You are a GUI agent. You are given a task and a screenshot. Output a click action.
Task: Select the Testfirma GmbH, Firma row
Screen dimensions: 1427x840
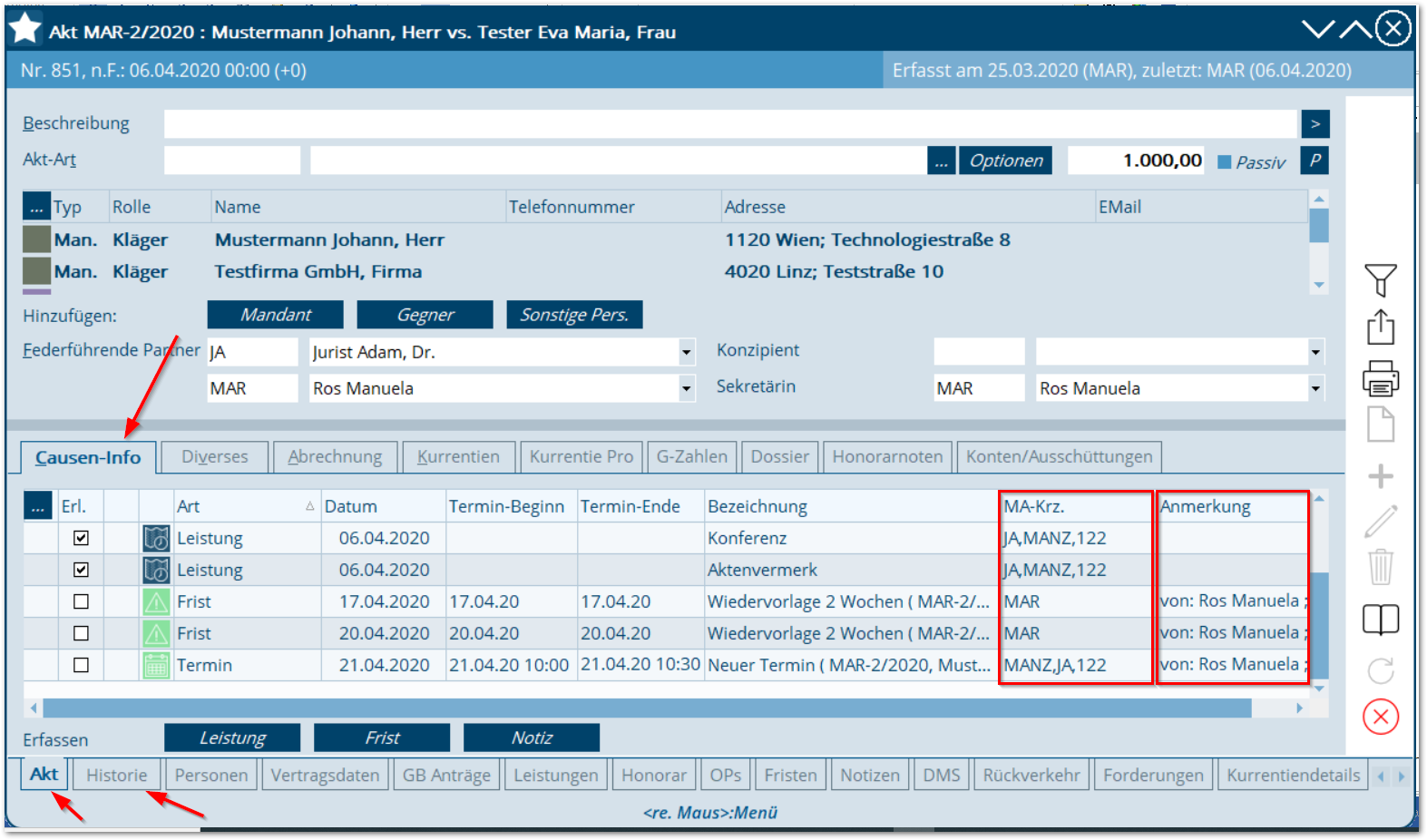pos(665,271)
